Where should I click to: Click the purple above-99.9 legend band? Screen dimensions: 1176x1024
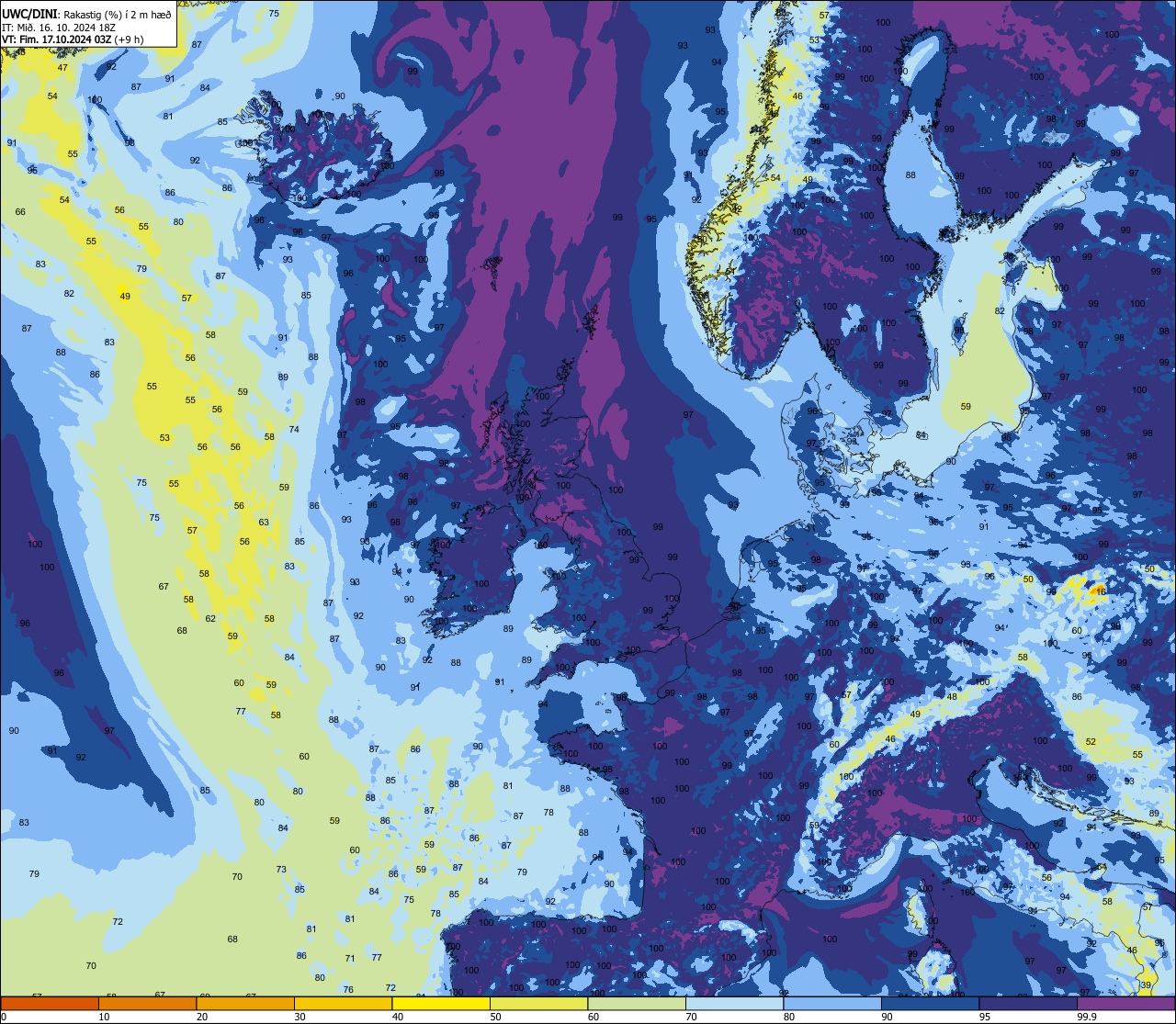tap(1125, 1003)
